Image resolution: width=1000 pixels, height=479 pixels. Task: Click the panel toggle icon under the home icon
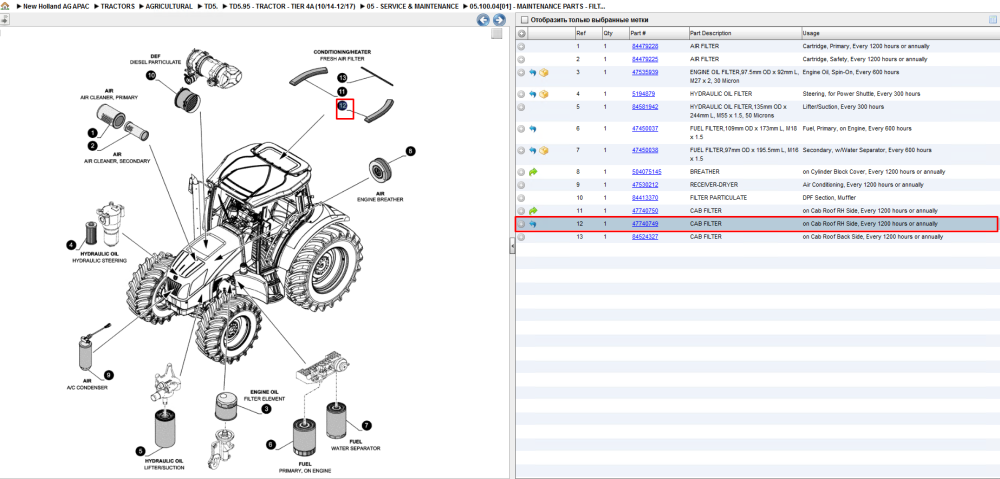pyautogui.click(x=4, y=20)
